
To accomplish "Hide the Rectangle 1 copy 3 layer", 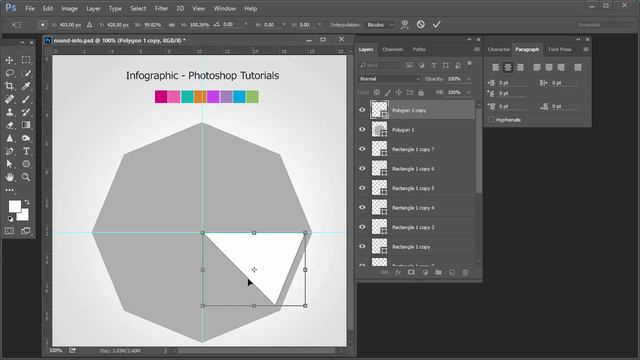I will [362, 227].
